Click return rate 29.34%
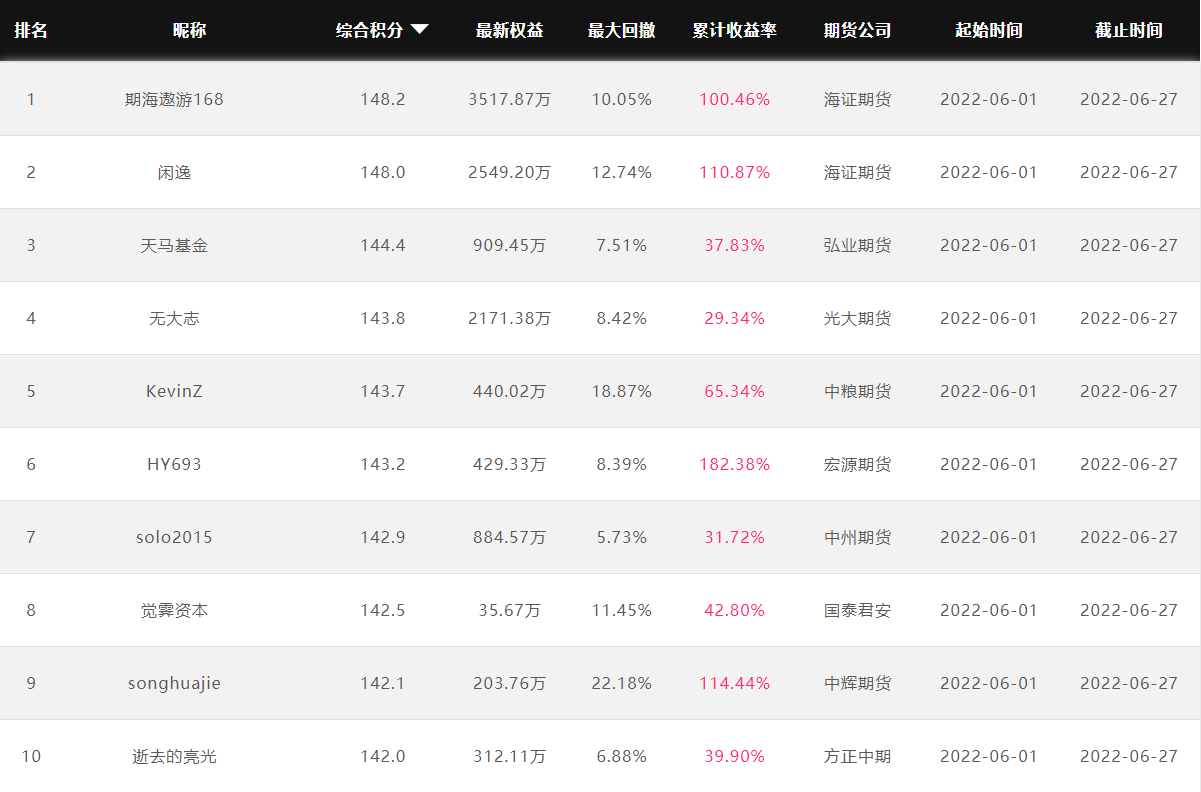 [735, 318]
